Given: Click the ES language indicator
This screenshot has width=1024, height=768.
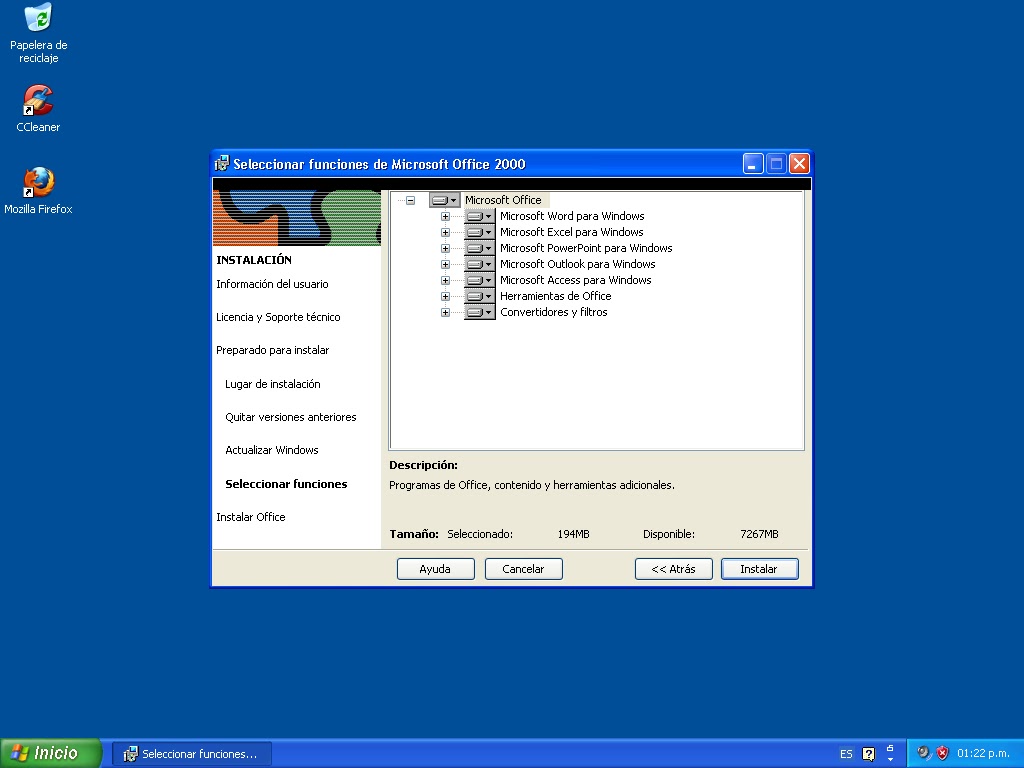Looking at the screenshot, I should click(x=845, y=753).
